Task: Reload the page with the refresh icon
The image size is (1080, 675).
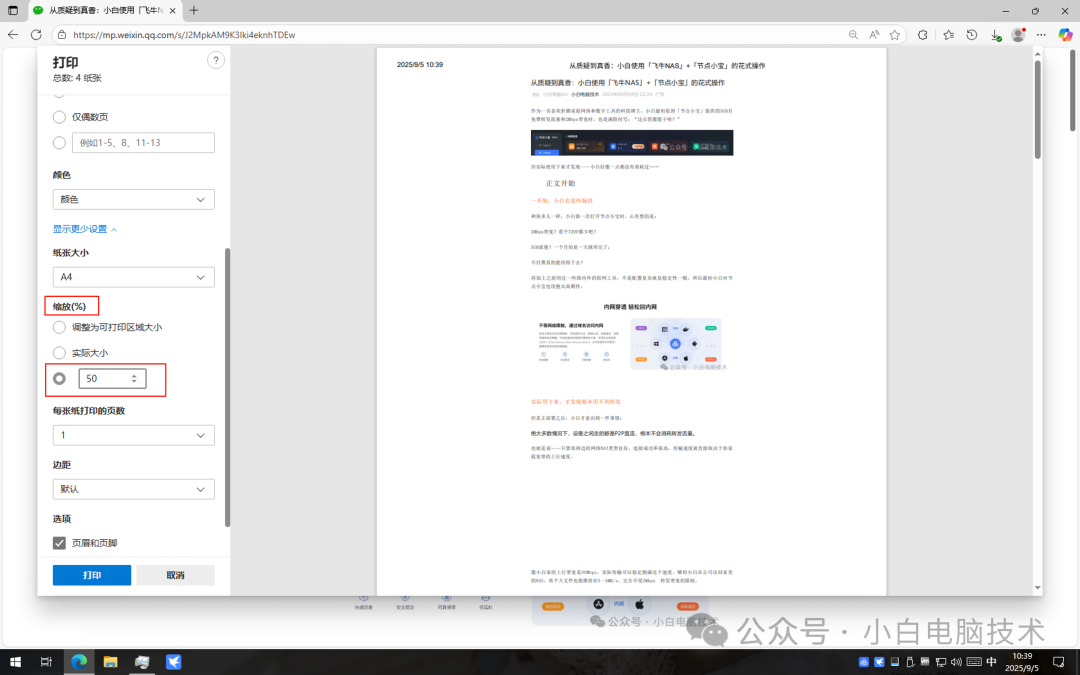Action: [37, 34]
